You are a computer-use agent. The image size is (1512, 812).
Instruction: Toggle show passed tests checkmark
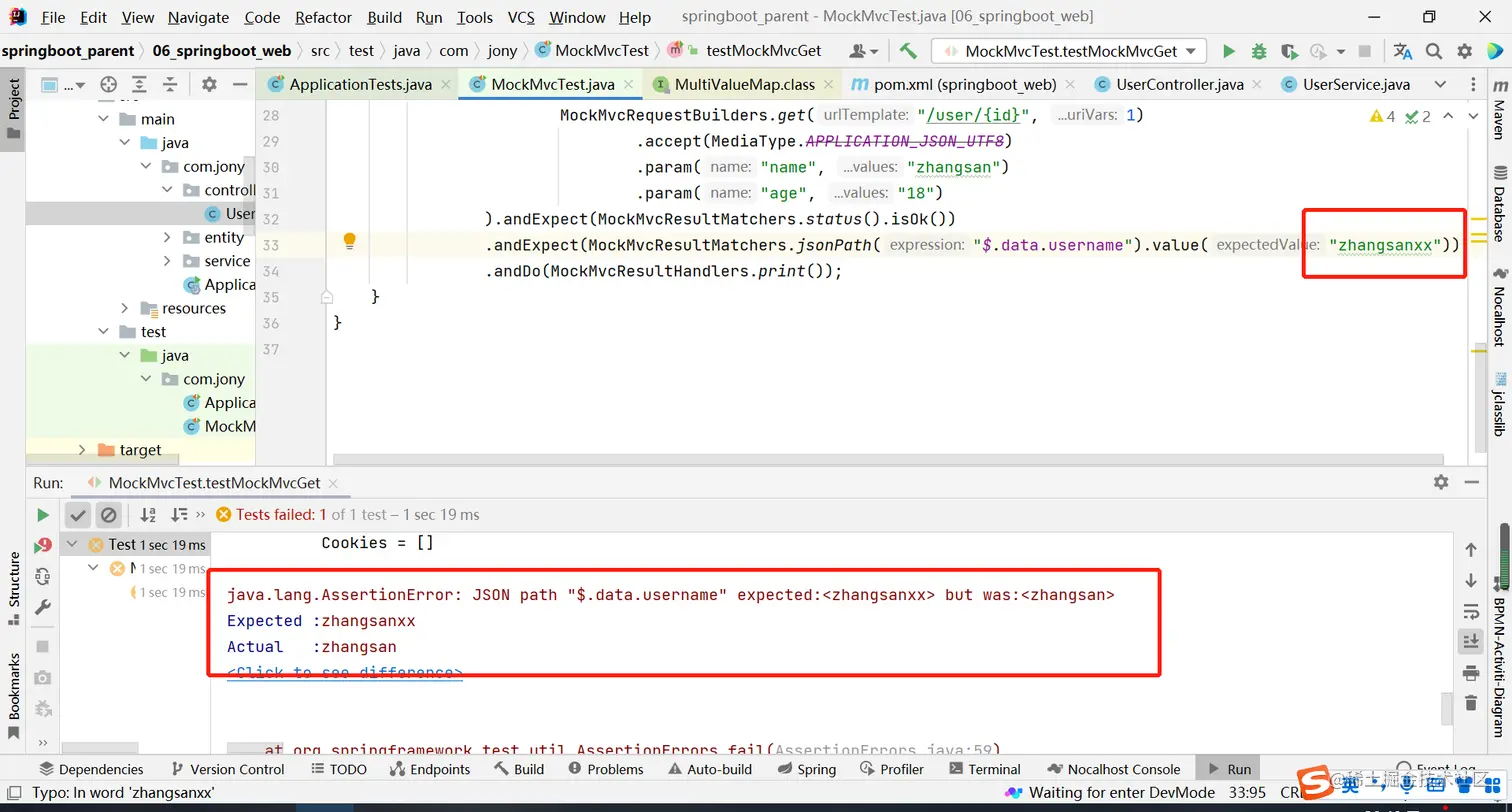77,515
